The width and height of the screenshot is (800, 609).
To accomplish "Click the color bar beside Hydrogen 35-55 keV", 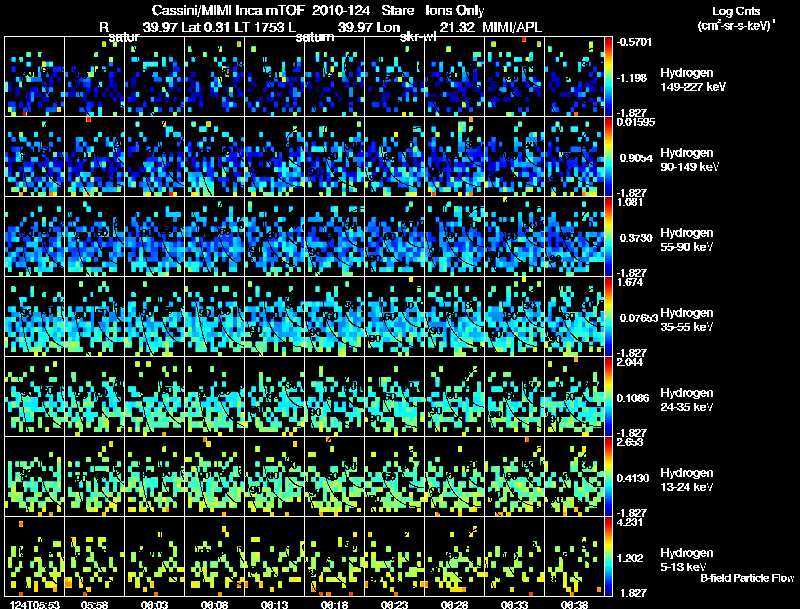I will coord(608,317).
